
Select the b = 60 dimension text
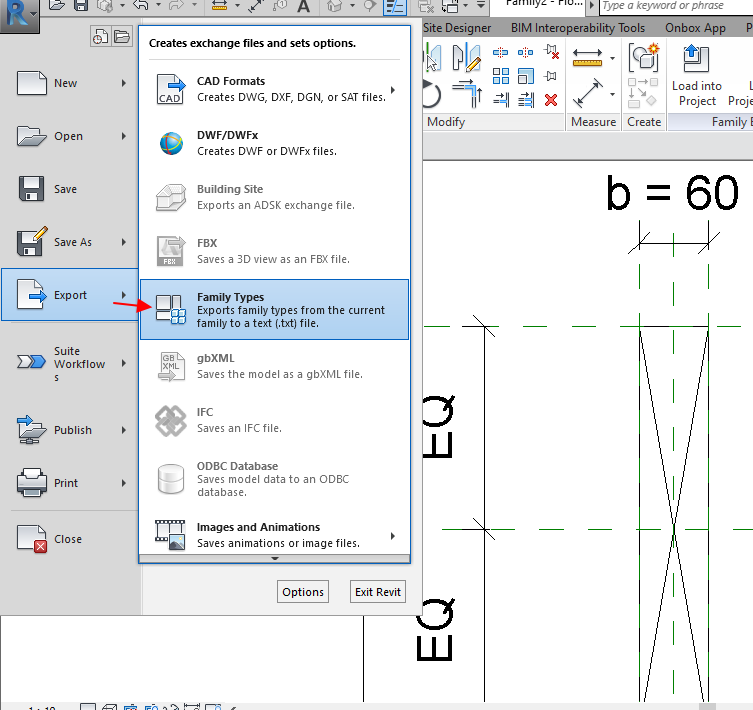pyautogui.click(x=672, y=193)
